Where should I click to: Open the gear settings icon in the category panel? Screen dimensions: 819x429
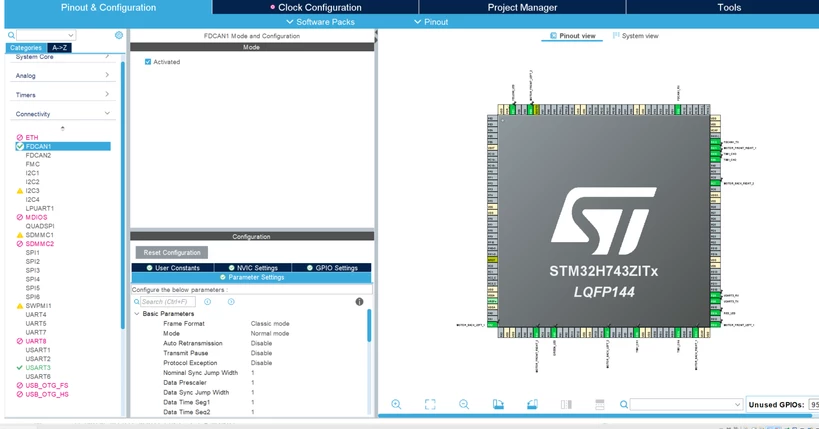(119, 35)
